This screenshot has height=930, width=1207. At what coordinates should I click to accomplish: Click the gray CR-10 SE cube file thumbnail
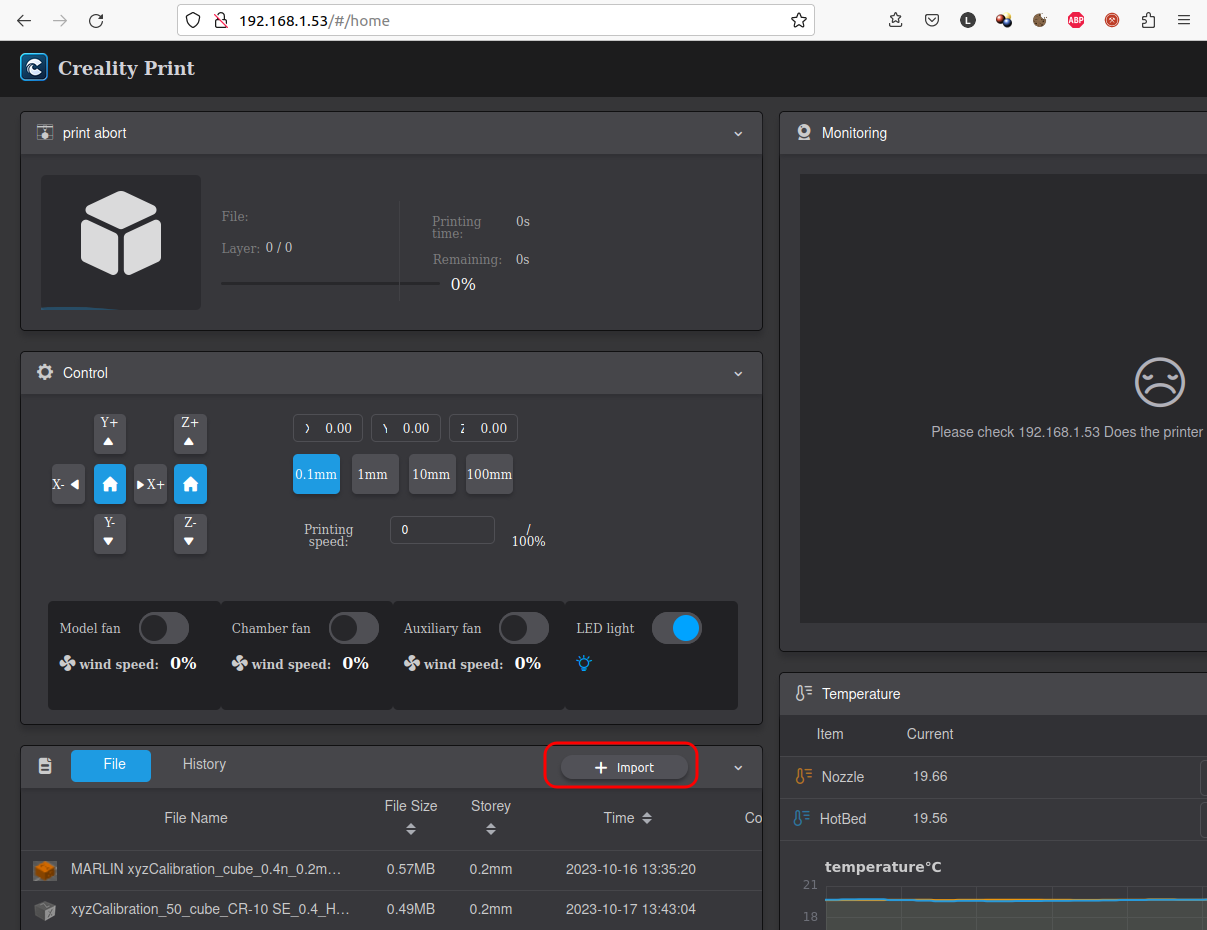pos(45,910)
